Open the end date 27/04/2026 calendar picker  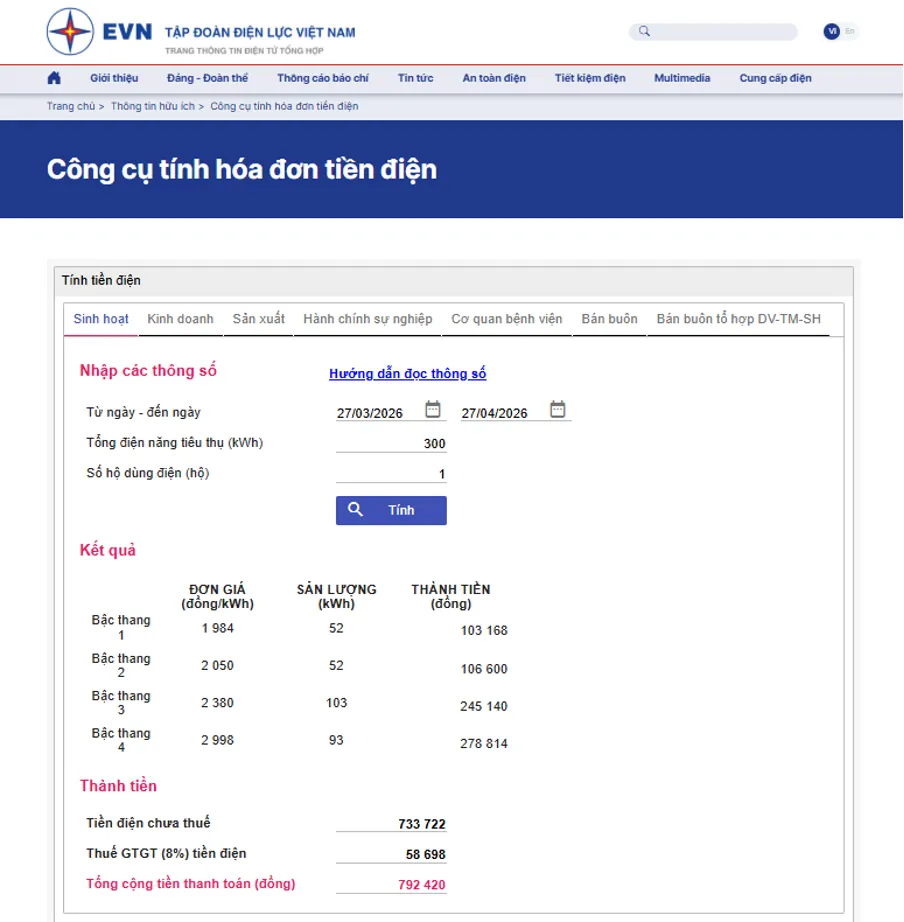point(558,408)
